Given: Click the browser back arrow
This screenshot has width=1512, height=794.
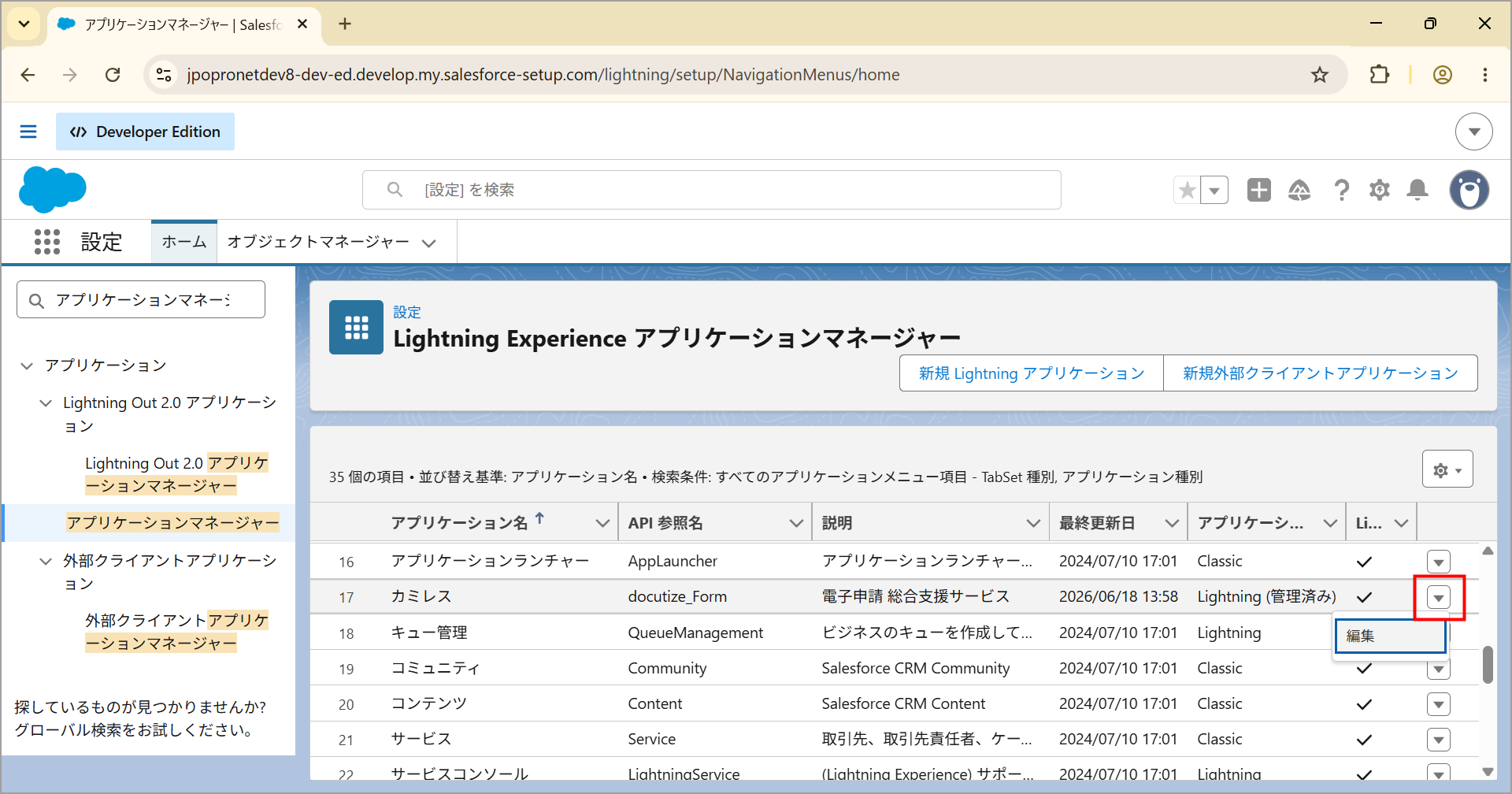Looking at the screenshot, I should pyautogui.click(x=28, y=75).
